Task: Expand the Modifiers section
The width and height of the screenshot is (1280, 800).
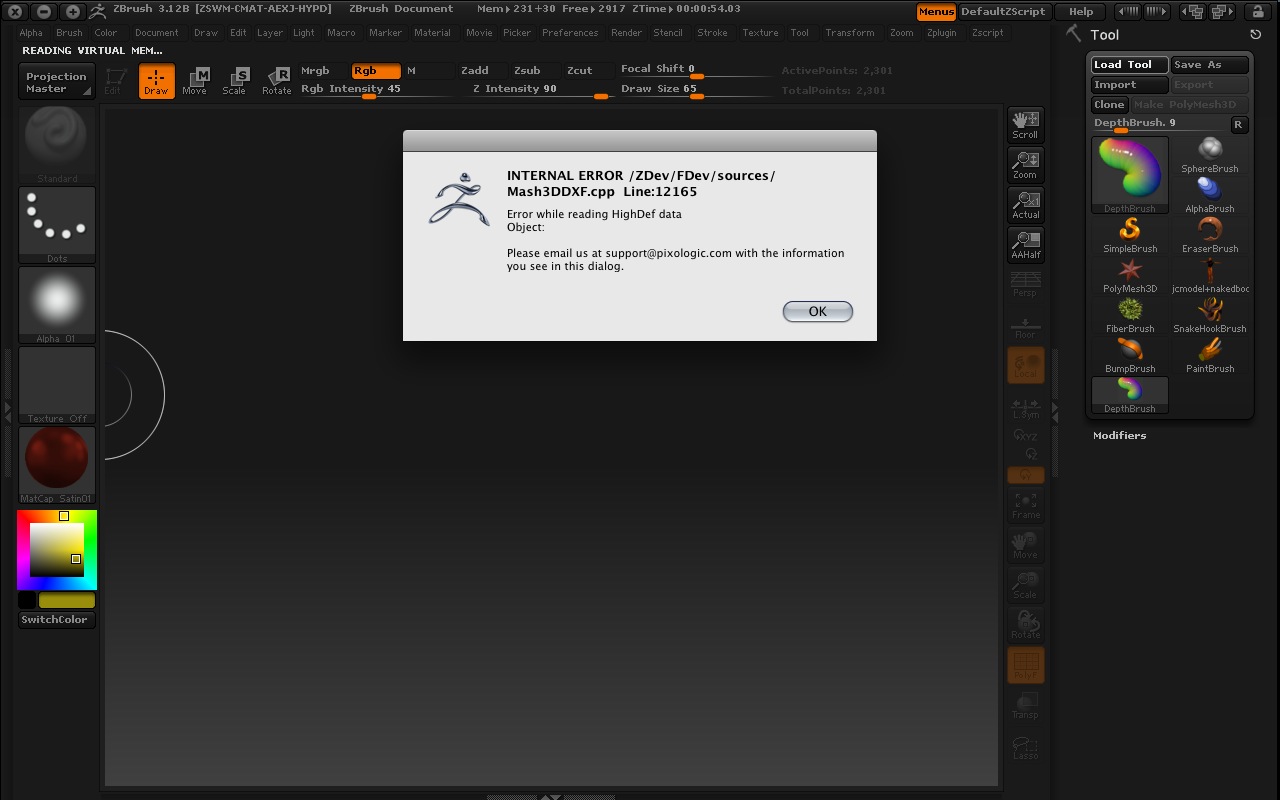Action: coord(1120,436)
